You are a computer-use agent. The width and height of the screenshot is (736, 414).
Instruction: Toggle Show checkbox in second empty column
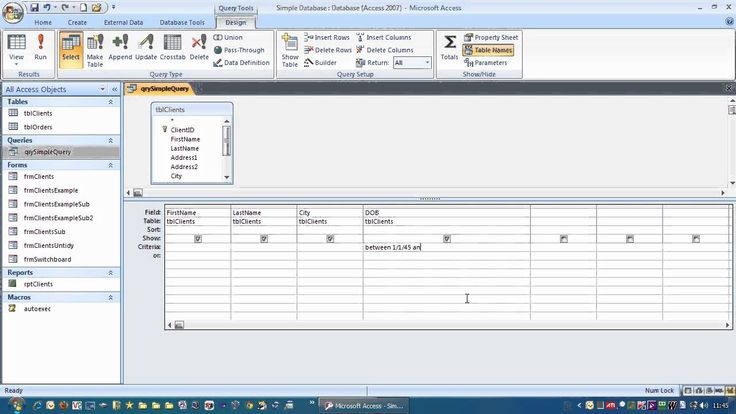[630, 239]
